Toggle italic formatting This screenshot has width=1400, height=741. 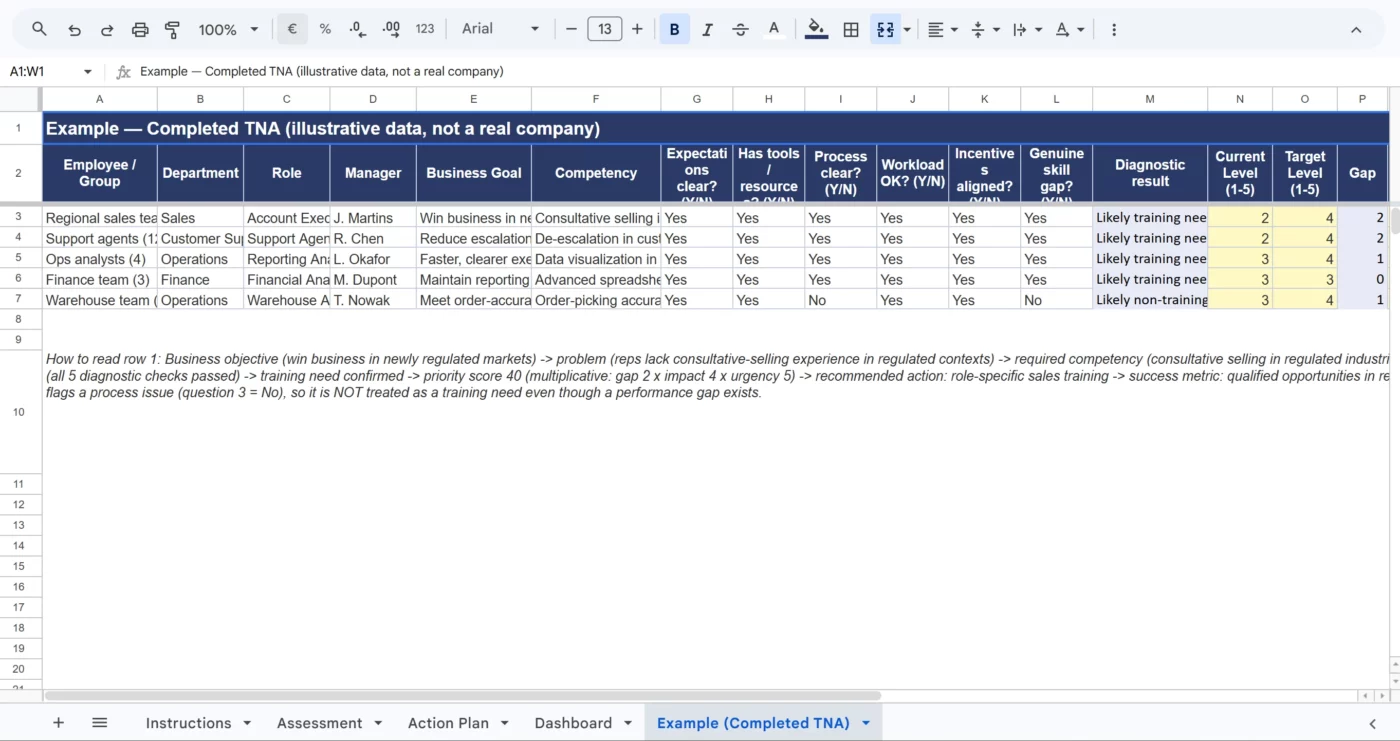point(707,30)
